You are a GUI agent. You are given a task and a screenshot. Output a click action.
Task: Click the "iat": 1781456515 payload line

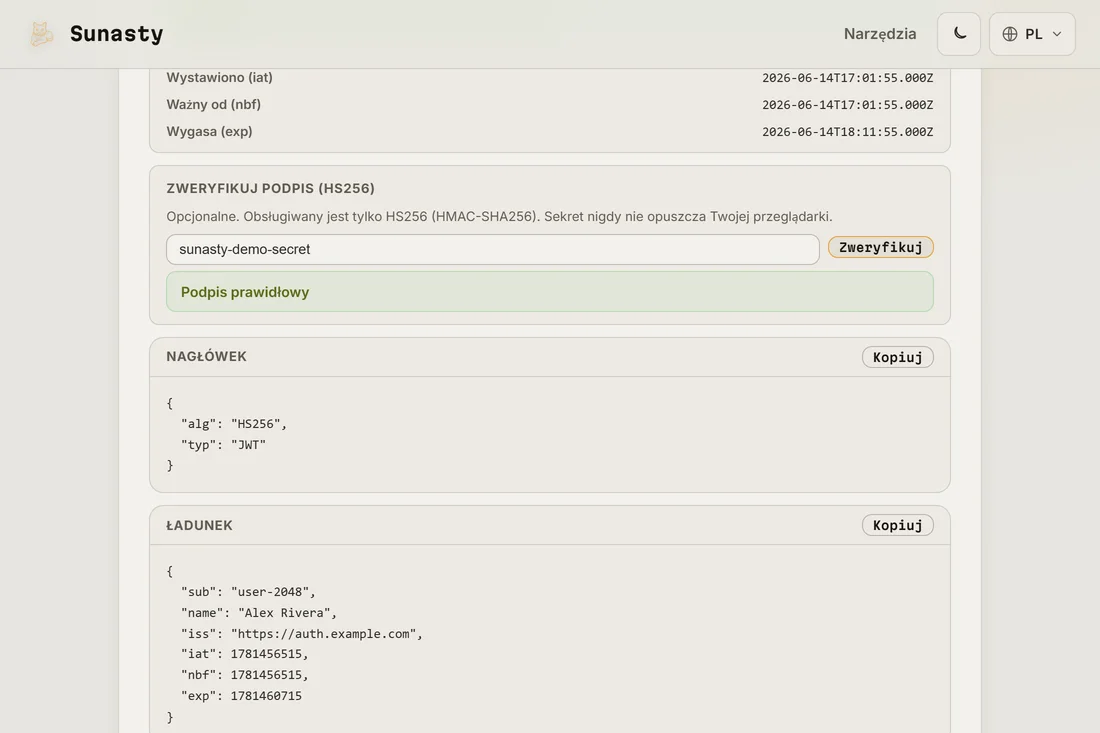point(245,654)
